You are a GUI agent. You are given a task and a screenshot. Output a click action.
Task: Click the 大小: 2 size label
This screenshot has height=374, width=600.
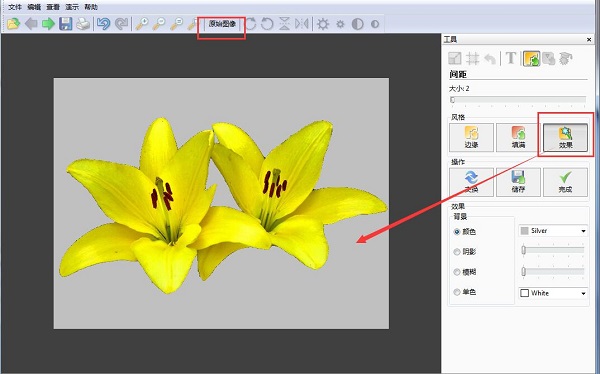click(459, 88)
